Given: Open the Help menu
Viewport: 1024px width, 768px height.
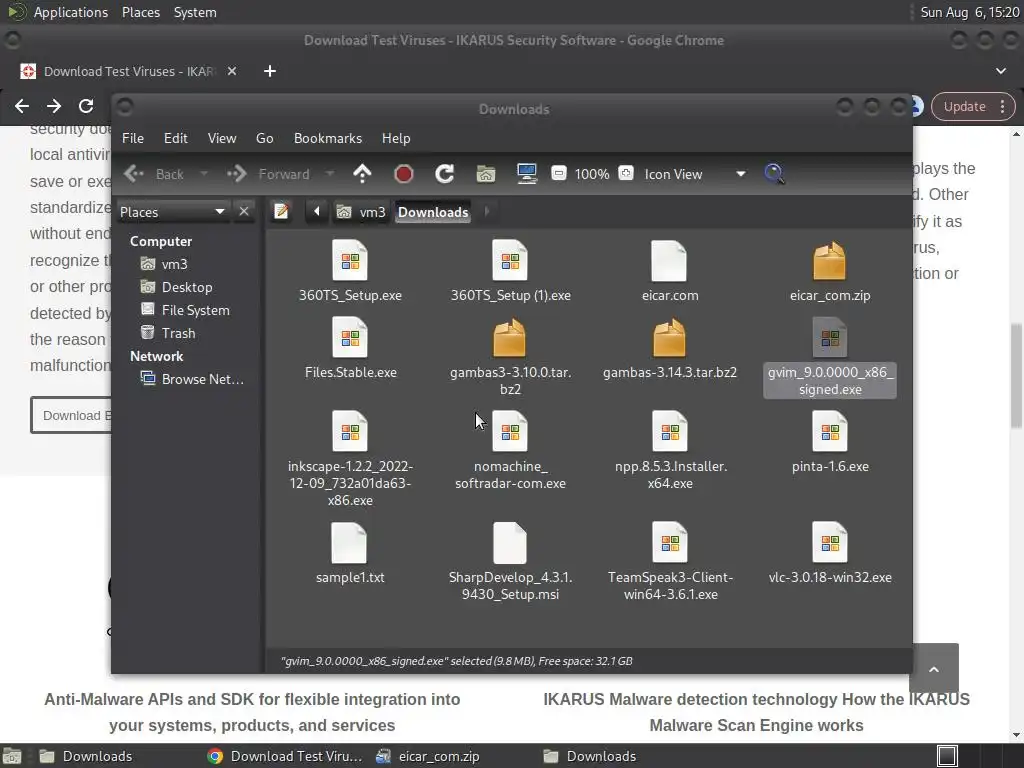Looking at the screenshot, I should (x=396, y=138).
